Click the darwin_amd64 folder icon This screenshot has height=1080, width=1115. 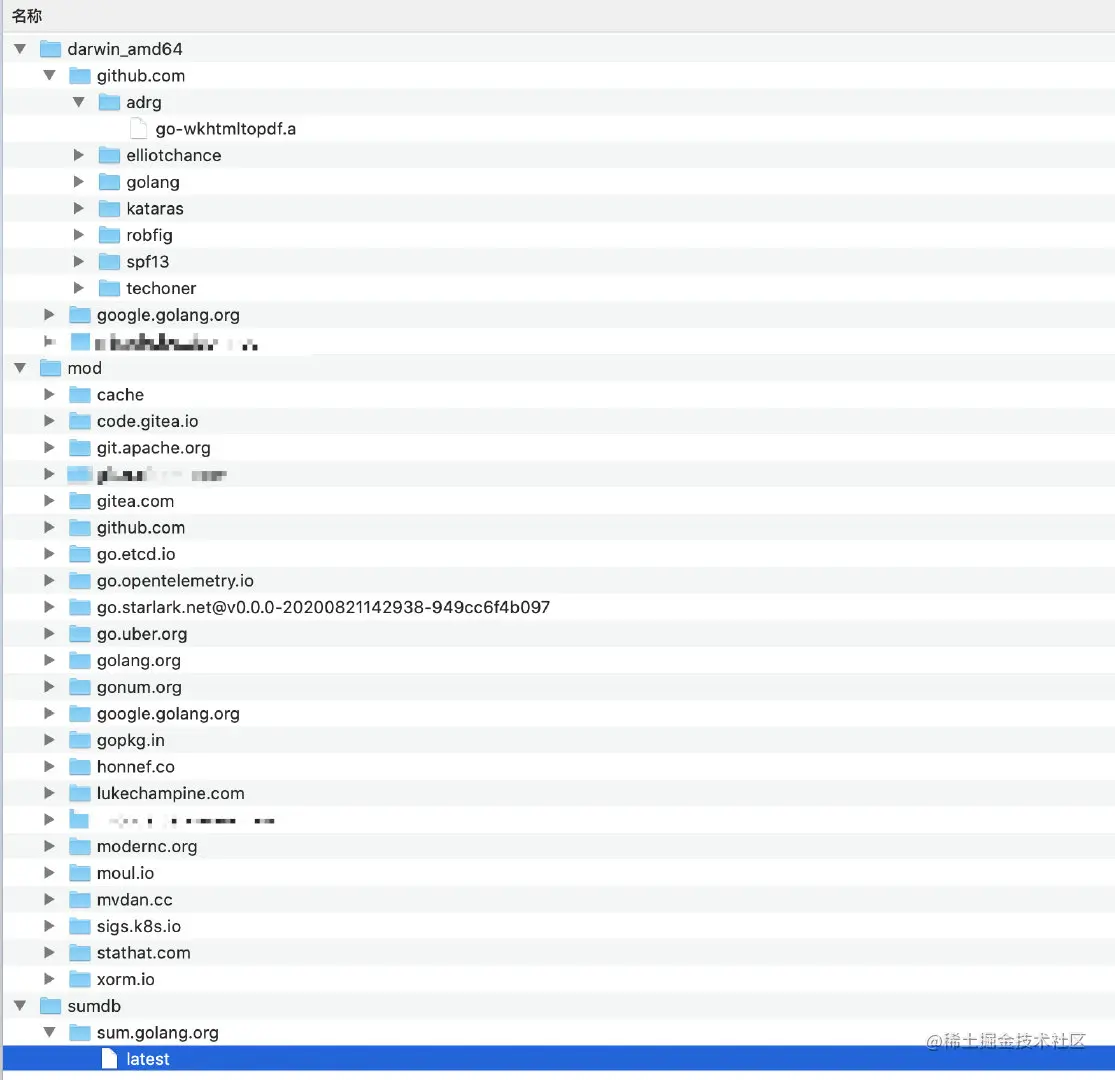pyautogui.click(x=50, y=49)
